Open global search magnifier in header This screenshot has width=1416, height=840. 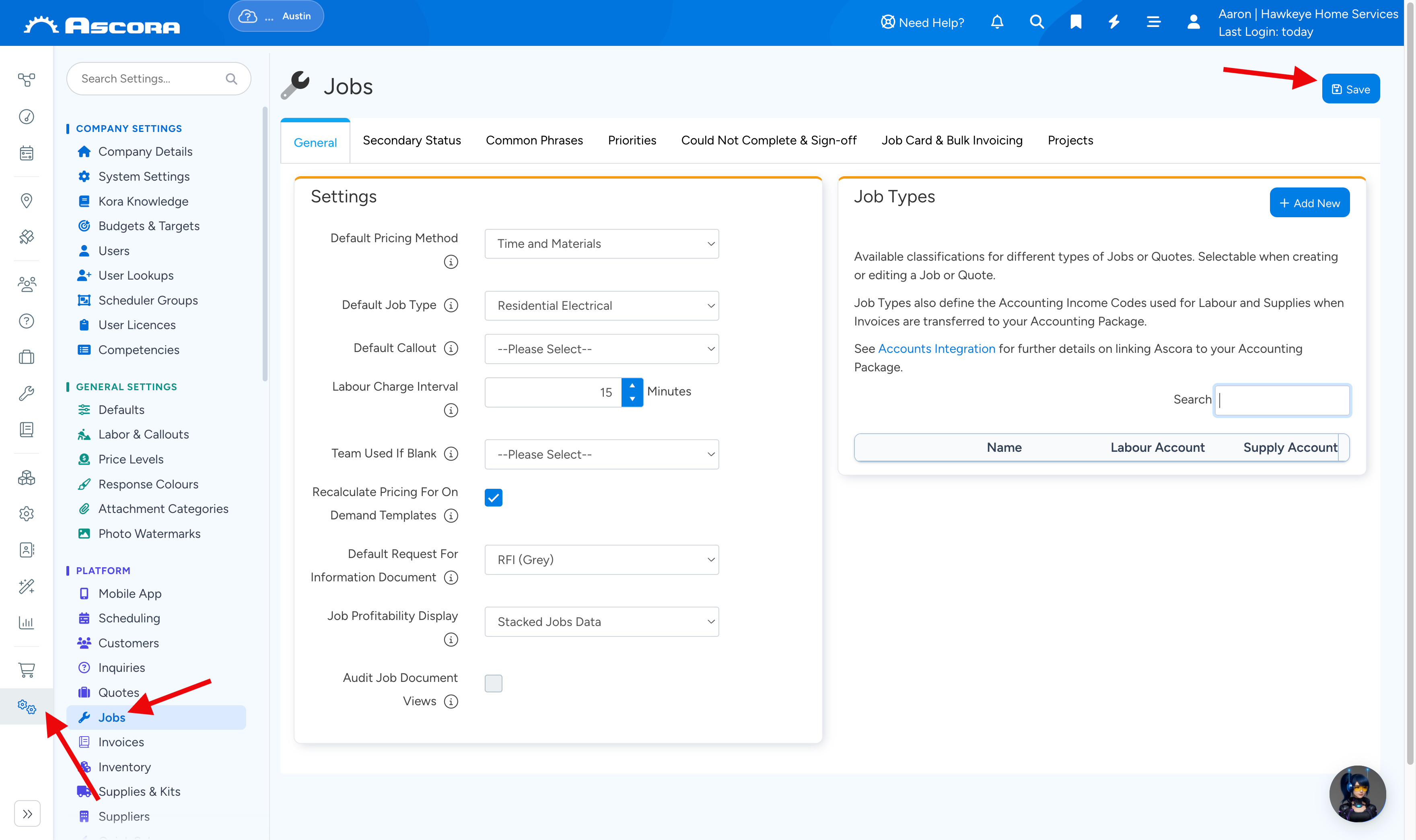point(1036,22)
